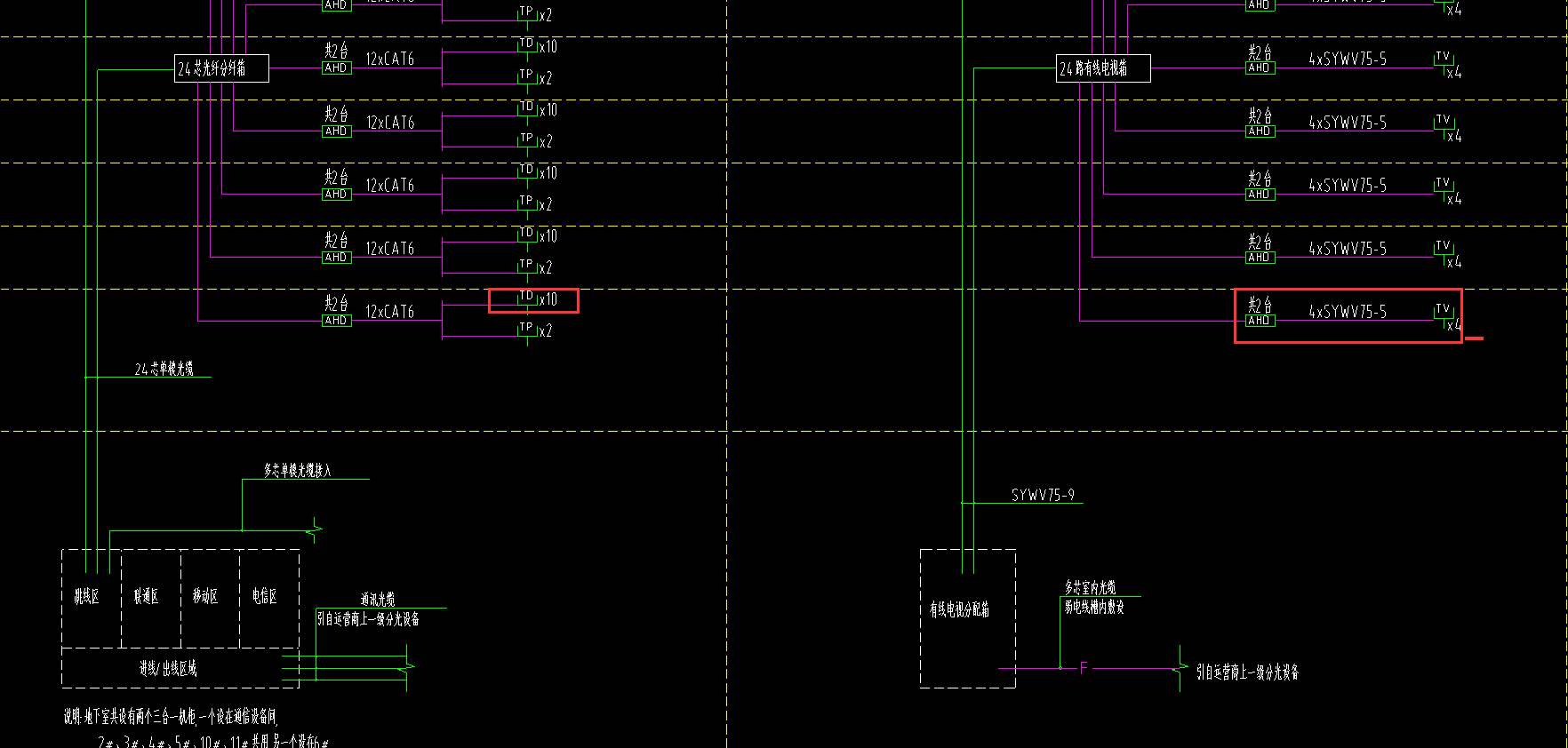Click the 进线/出线区域 label
Image resolution: width=1568 pixels, height=748 pixels.
point(168,668)
